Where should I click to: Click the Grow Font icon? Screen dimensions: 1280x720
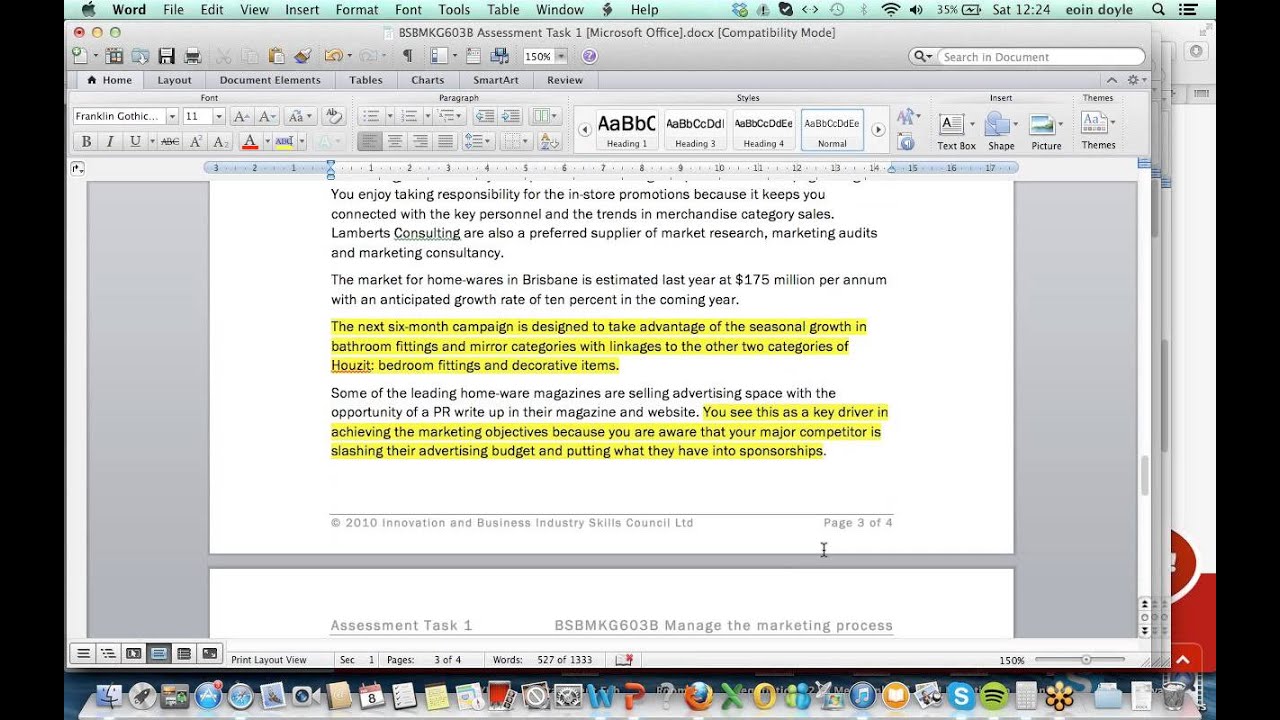pyautogui.click(x=241, y=116)
